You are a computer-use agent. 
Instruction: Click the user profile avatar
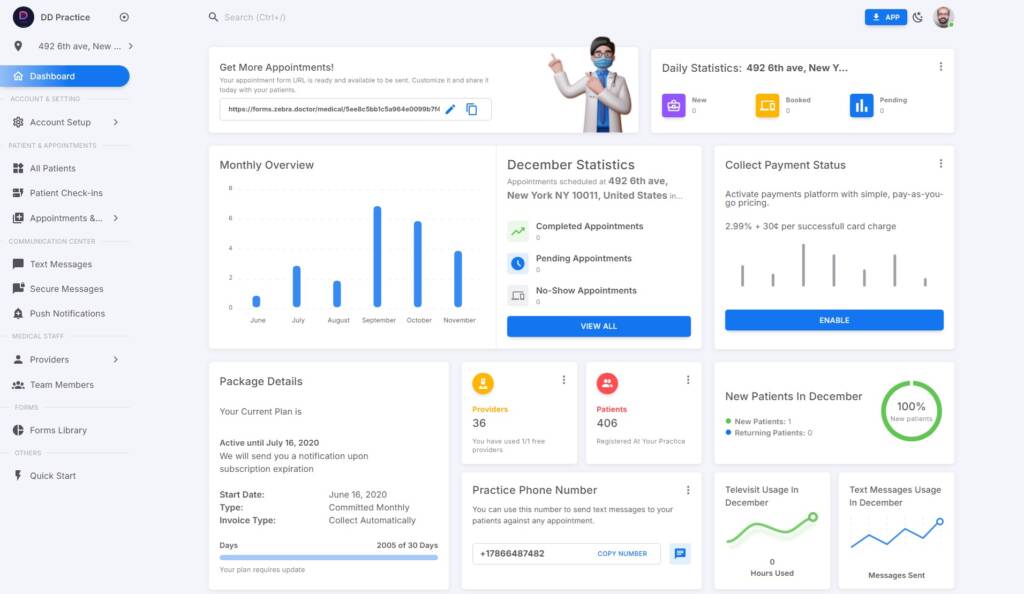point(943,17)
